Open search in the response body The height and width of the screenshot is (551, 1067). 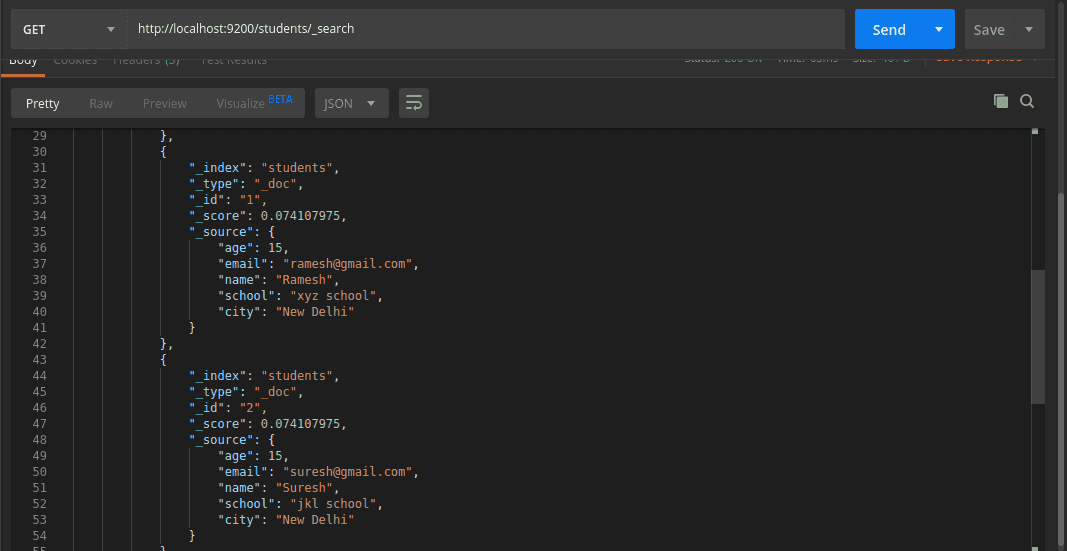click(1027, 101)
